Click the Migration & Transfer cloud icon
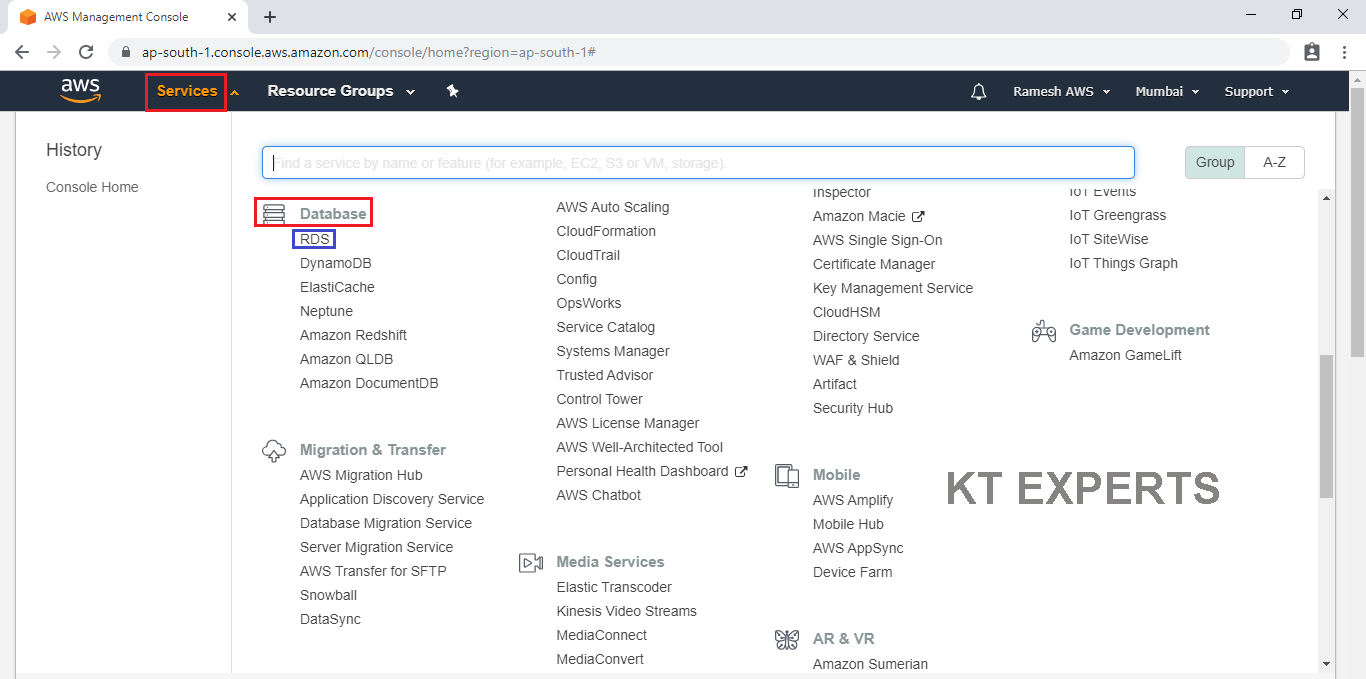 (x=274, y=451)
